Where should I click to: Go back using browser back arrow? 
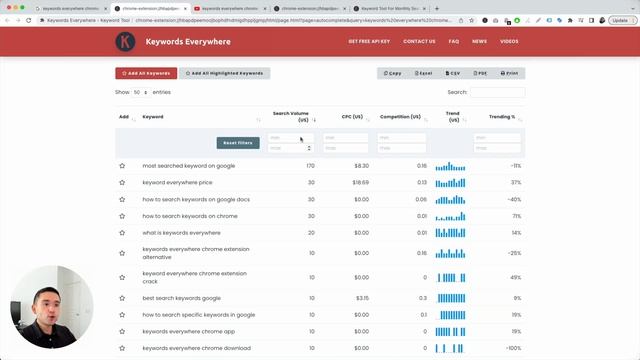pyautogui.click(x=7, y=20)
